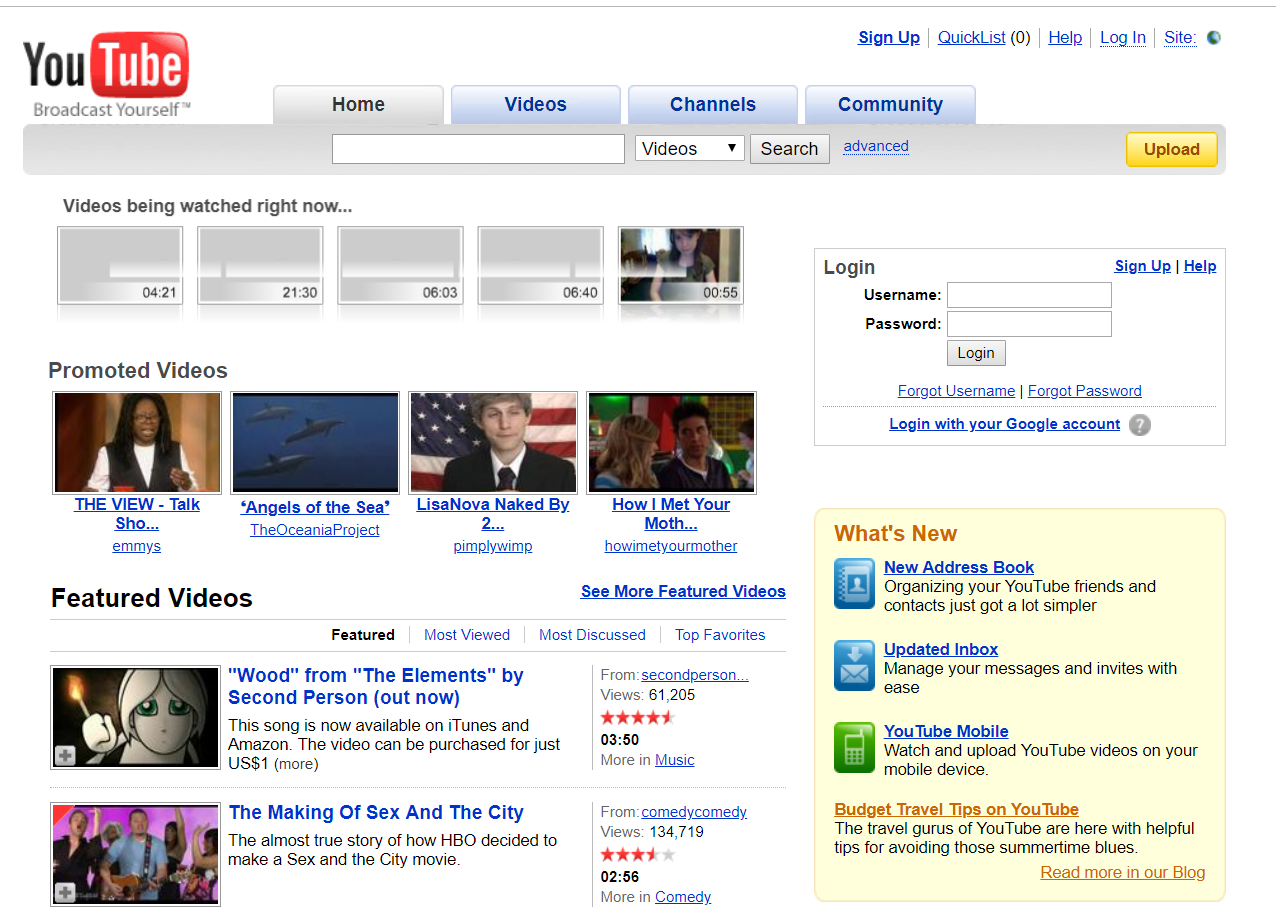Open the Videos search category dropdown
The height and width of the screenshot is (909, 1276).
pos(690,148)
